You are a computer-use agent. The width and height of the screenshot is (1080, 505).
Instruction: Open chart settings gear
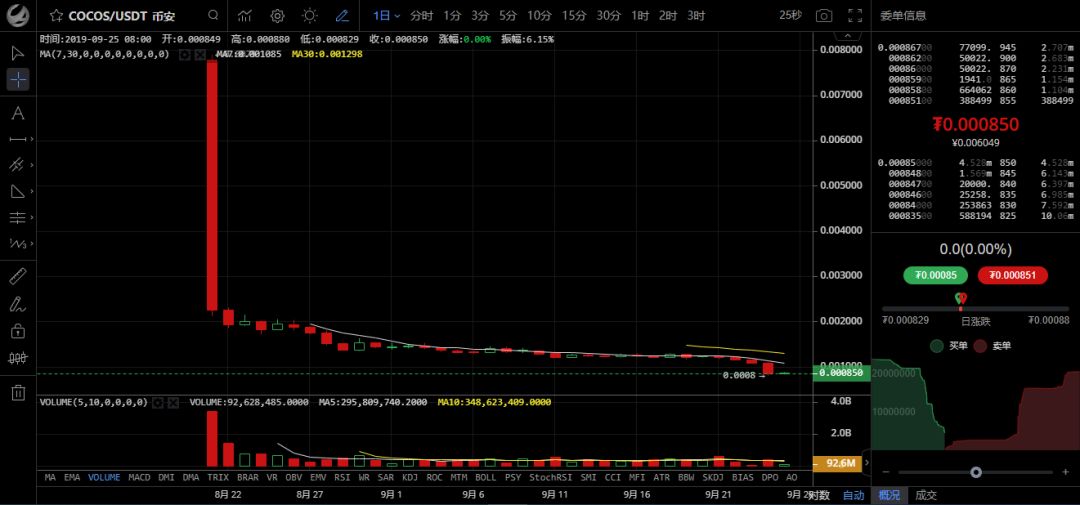pyautogui.click(x=278, y=15)
